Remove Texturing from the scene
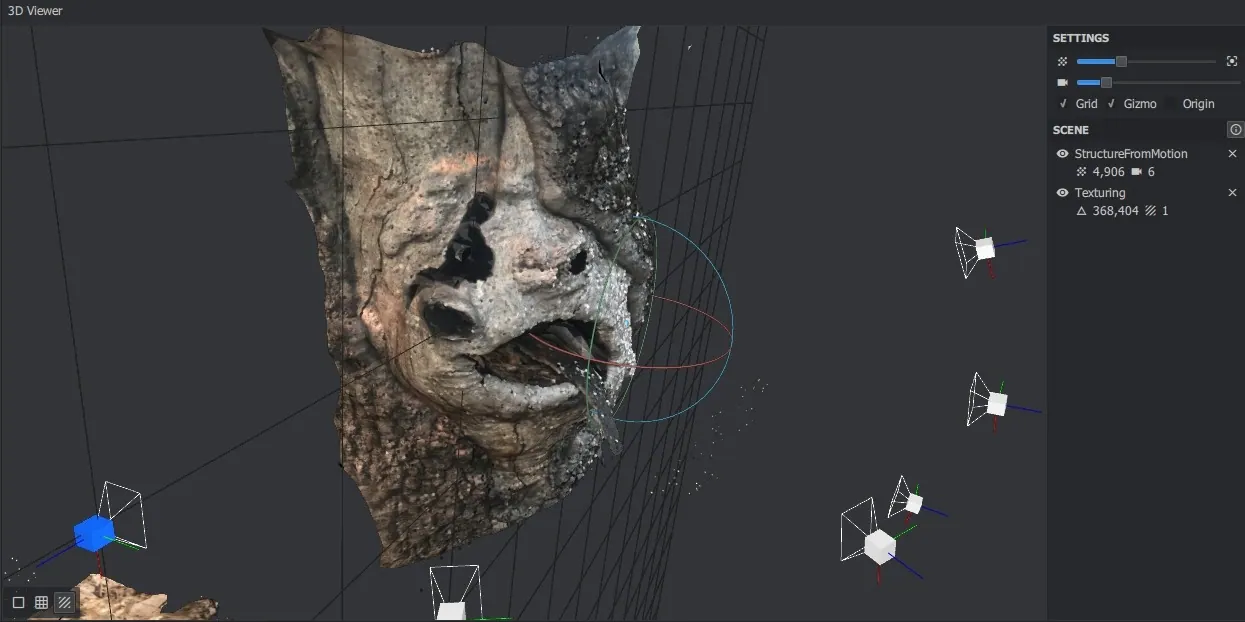 1232,193
